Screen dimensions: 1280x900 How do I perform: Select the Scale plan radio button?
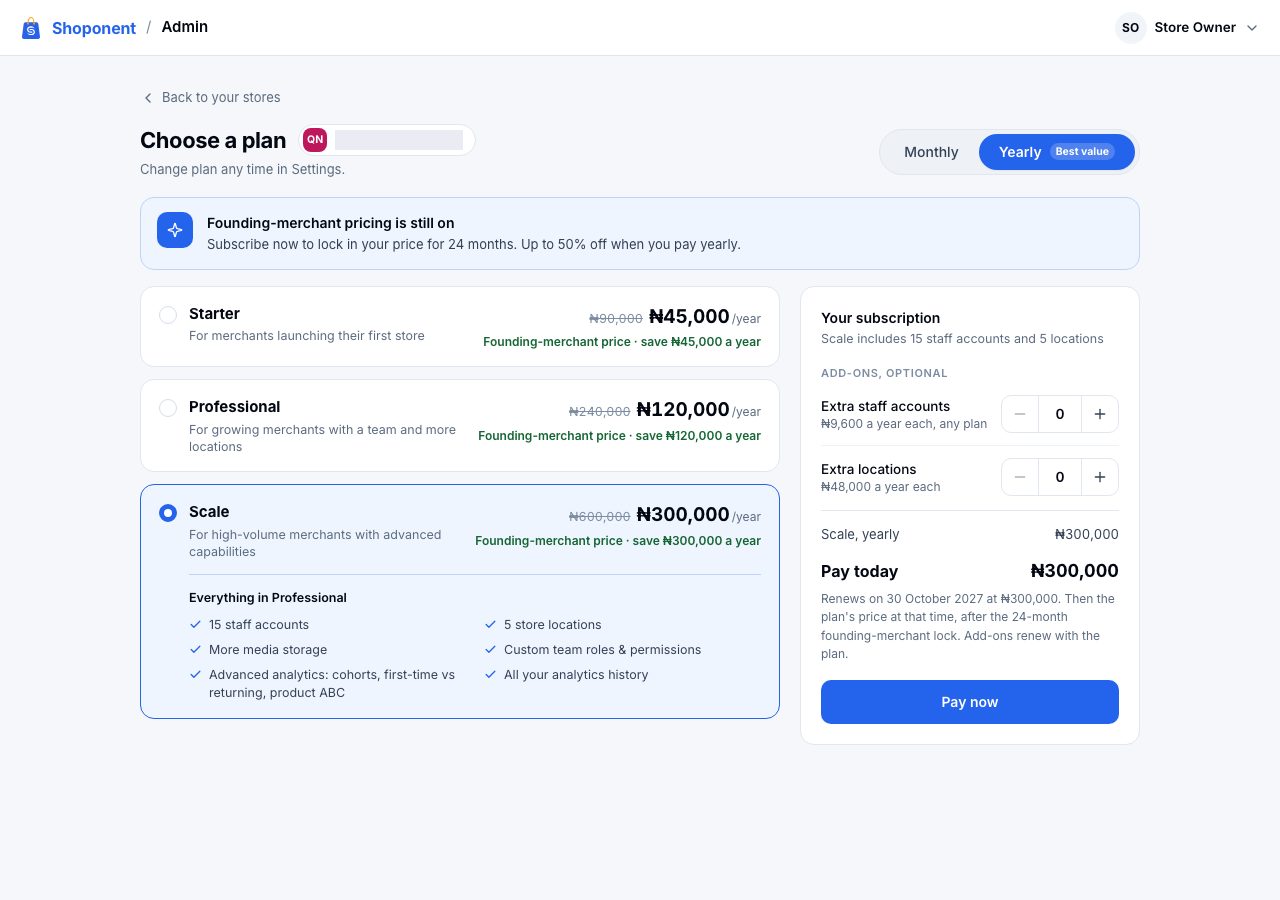(168, 513)
